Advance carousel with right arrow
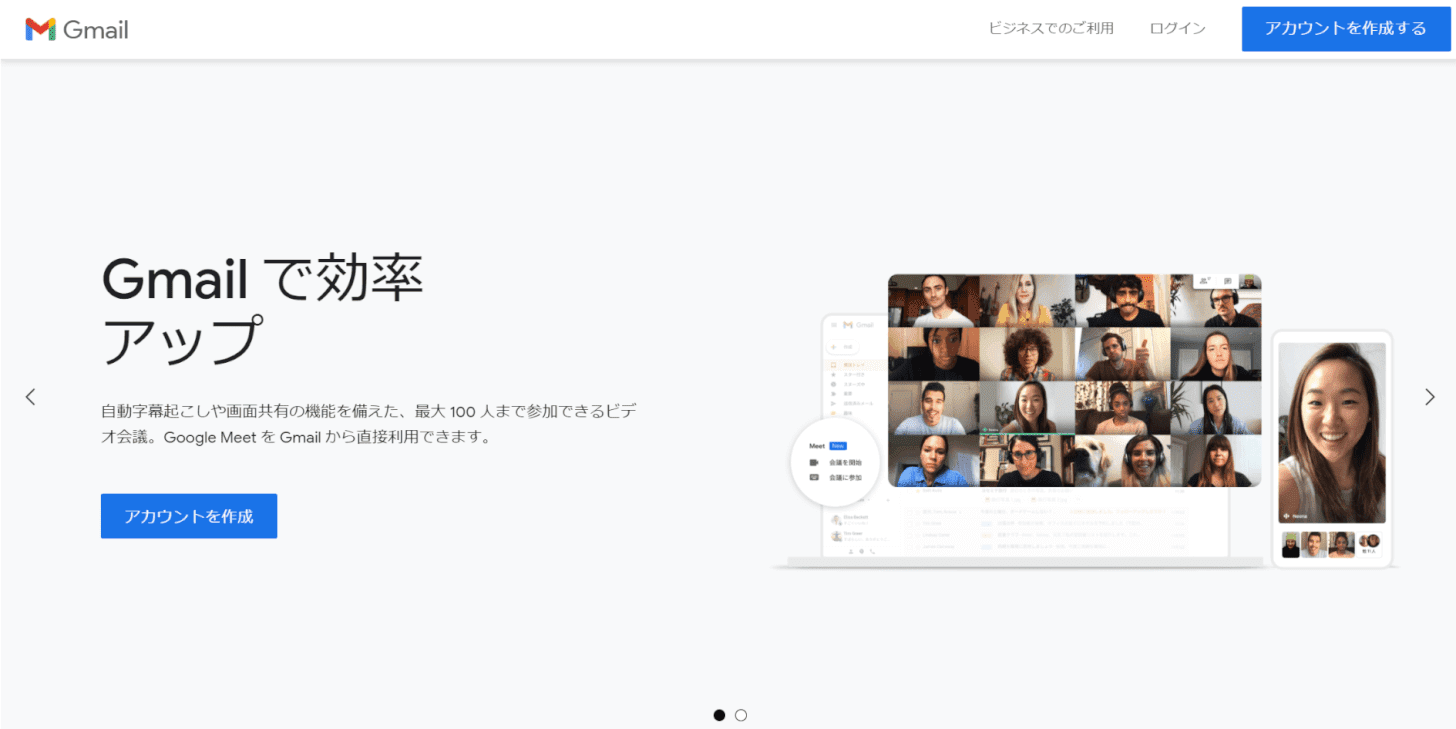The width and height of the screenshot is (1456, 729). 1430,397
